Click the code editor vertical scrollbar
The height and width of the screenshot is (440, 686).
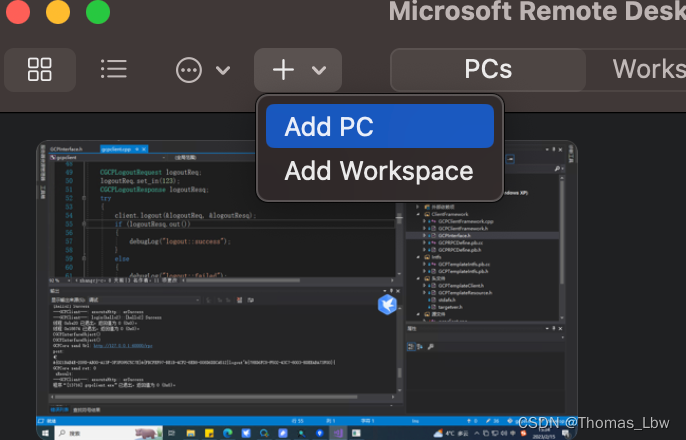[399, 219]
